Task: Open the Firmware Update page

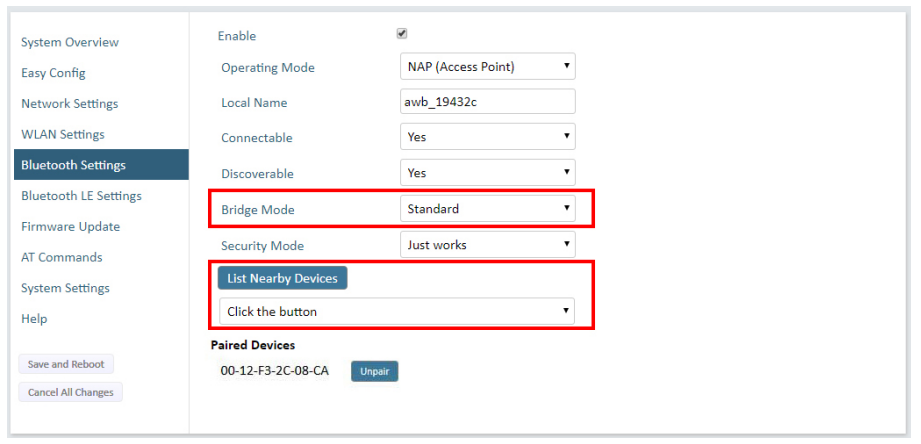Action: tap(70, 226)
